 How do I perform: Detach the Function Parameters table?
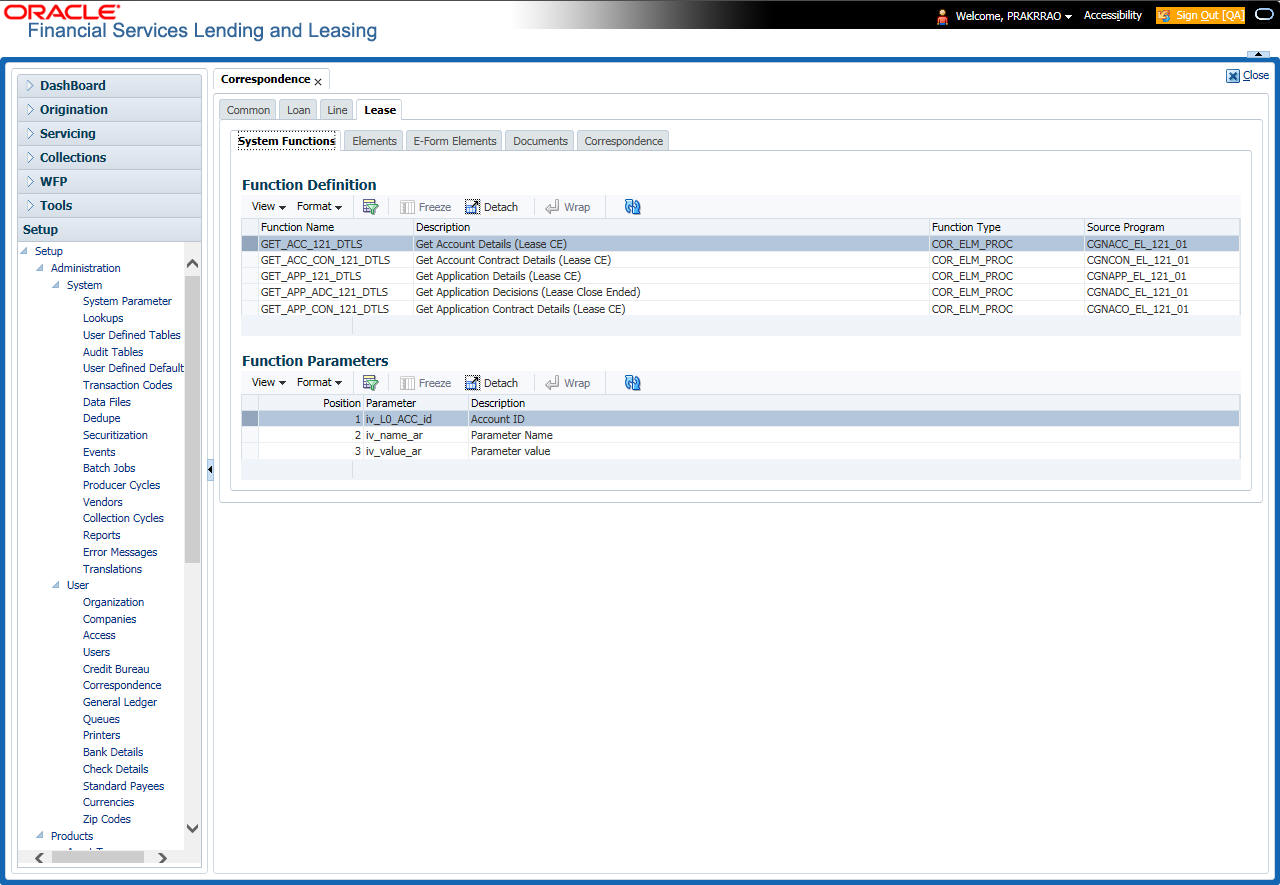point(491,383)
